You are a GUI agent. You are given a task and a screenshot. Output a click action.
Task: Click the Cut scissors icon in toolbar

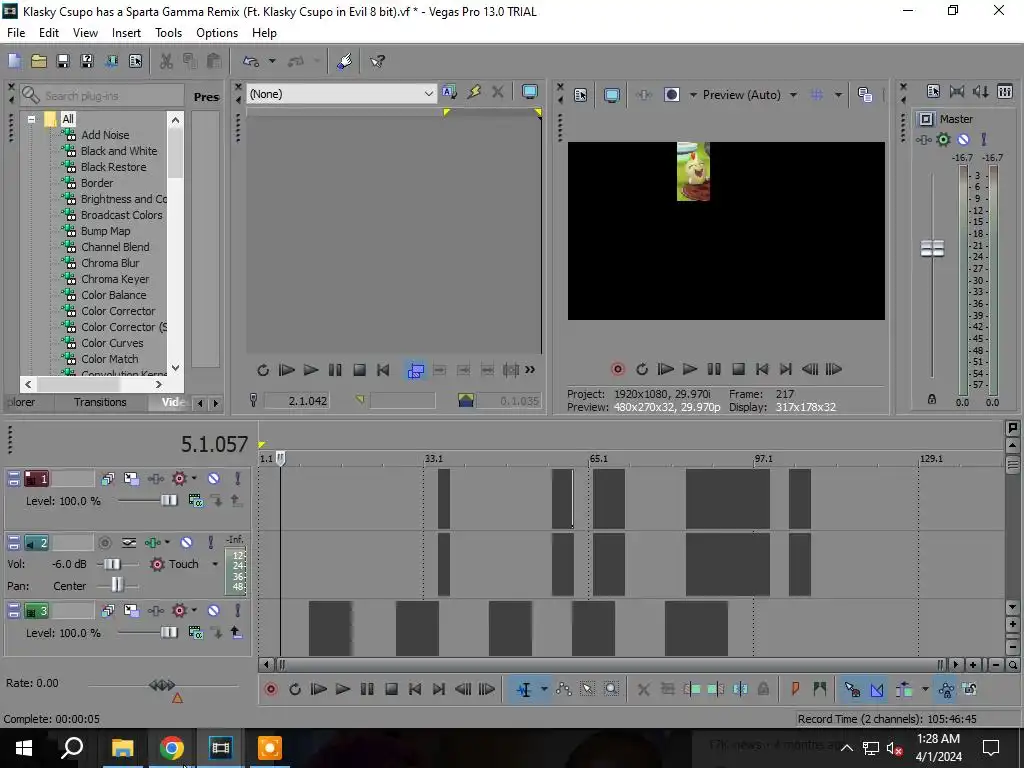coord(166,61)
